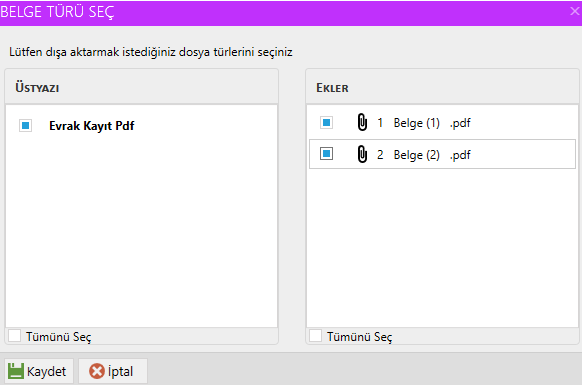Select the Belge (1) .pdf row
The height and width of the screenshot is (385, 582).
coord(442,123)
